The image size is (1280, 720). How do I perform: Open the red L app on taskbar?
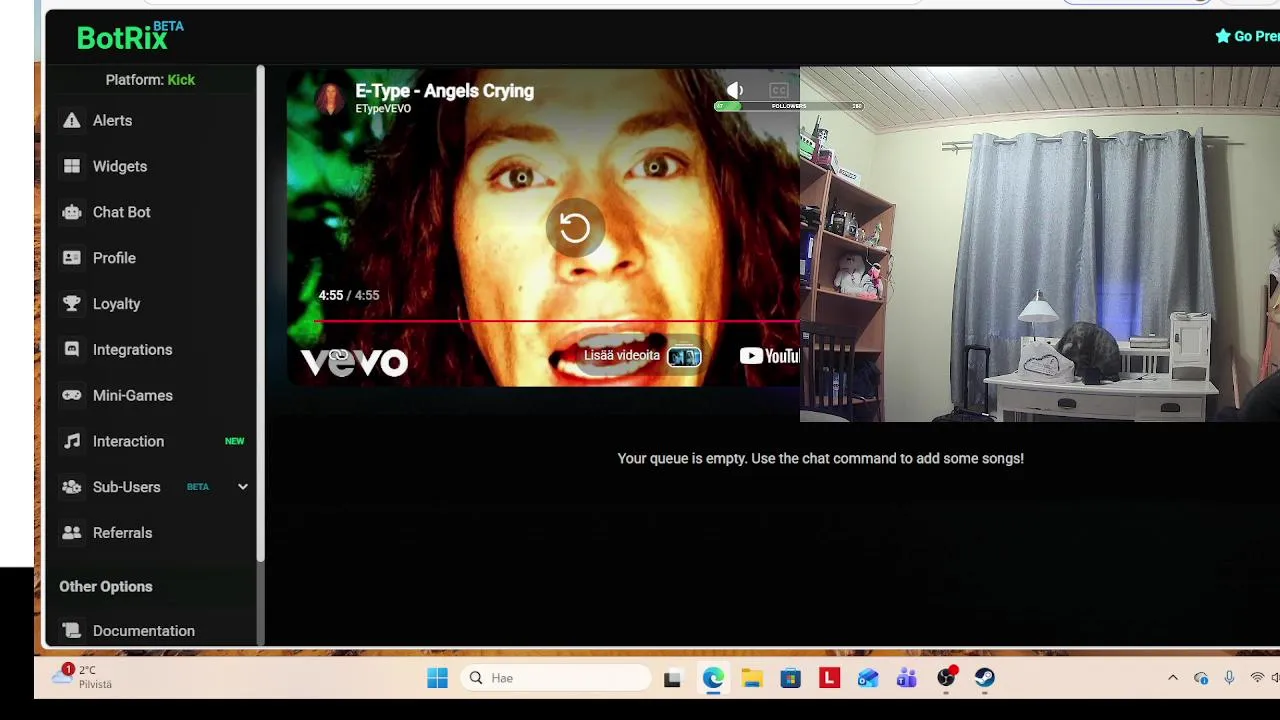829,678
